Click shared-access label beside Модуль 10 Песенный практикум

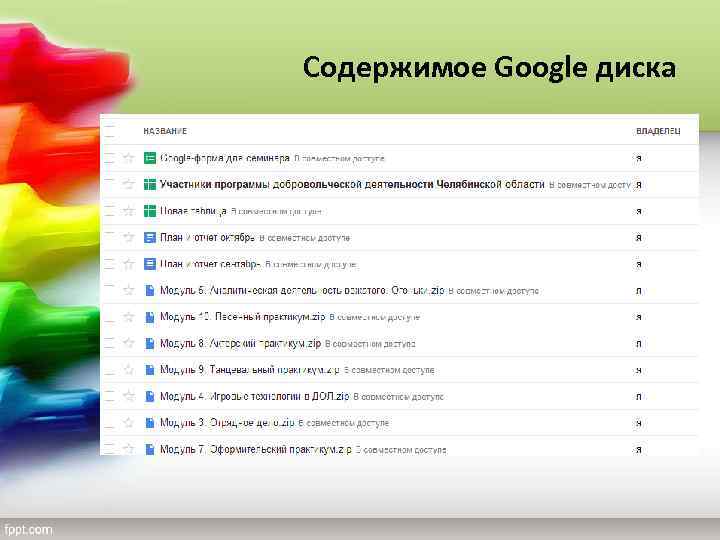(375, 317)
